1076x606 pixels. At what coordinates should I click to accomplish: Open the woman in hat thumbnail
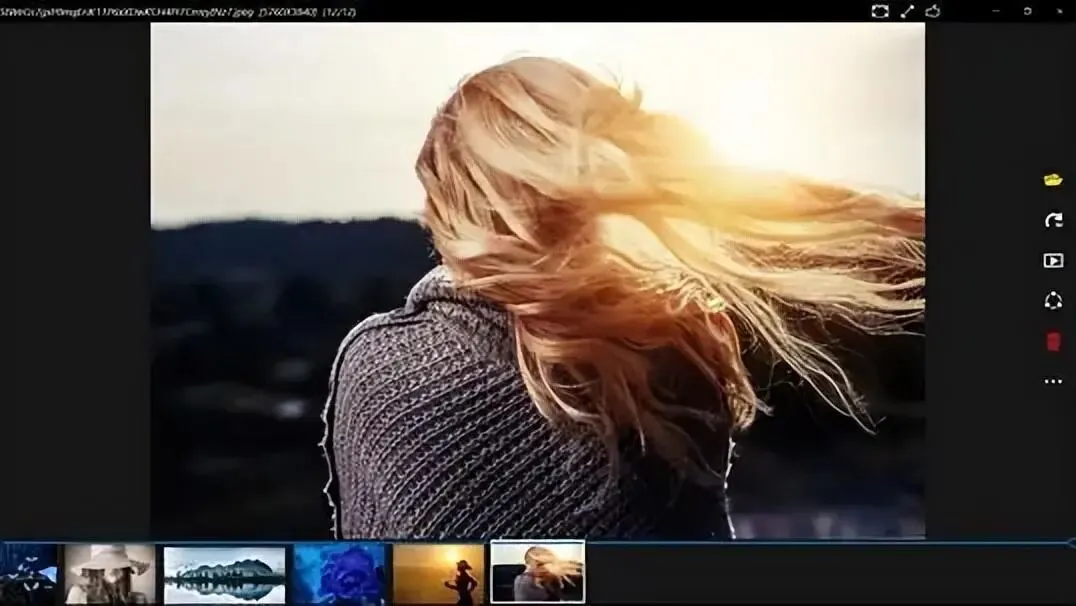[110, 574]
